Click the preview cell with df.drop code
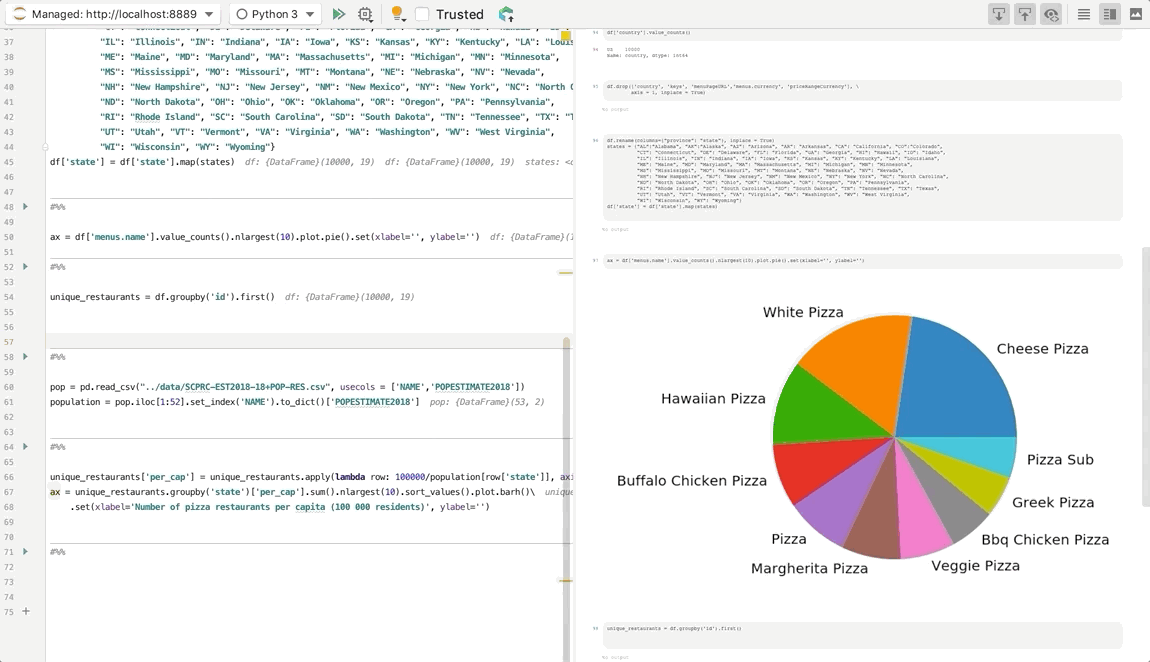The height and width of the screenshot is (662, 1150). pyautogui.click(x=862, y=89)
